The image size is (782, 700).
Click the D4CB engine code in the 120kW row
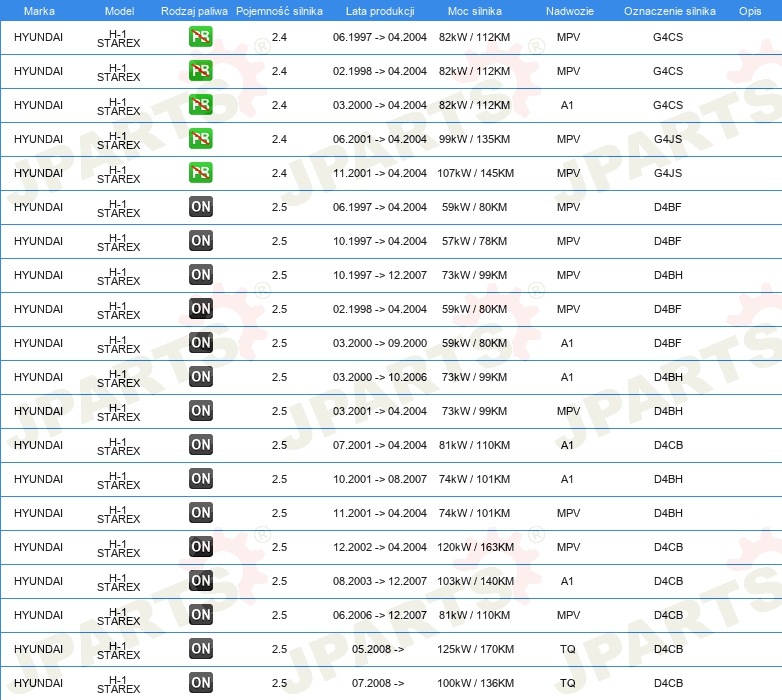point(668,547)
